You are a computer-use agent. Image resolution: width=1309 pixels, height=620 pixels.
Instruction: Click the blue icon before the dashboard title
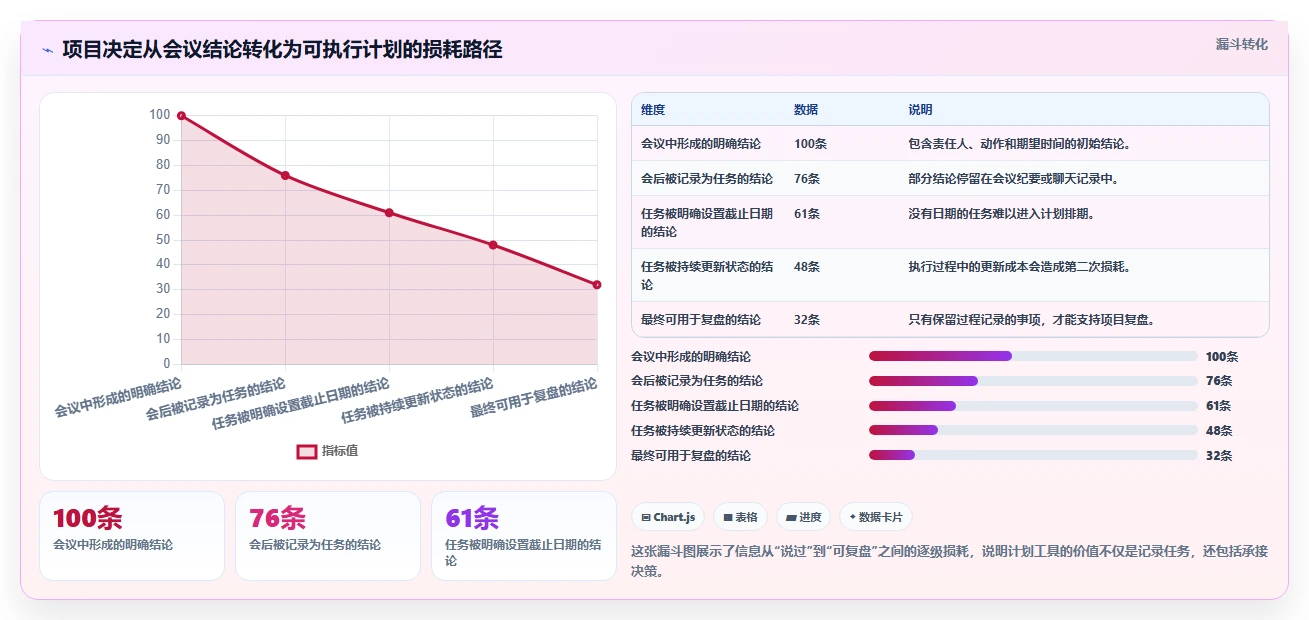(x=47, y=50)
